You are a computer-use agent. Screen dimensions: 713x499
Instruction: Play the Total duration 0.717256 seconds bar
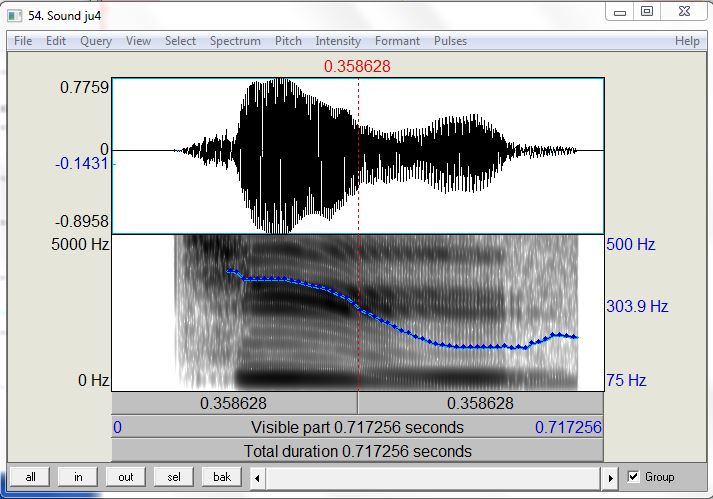click(x=357, y=451)
